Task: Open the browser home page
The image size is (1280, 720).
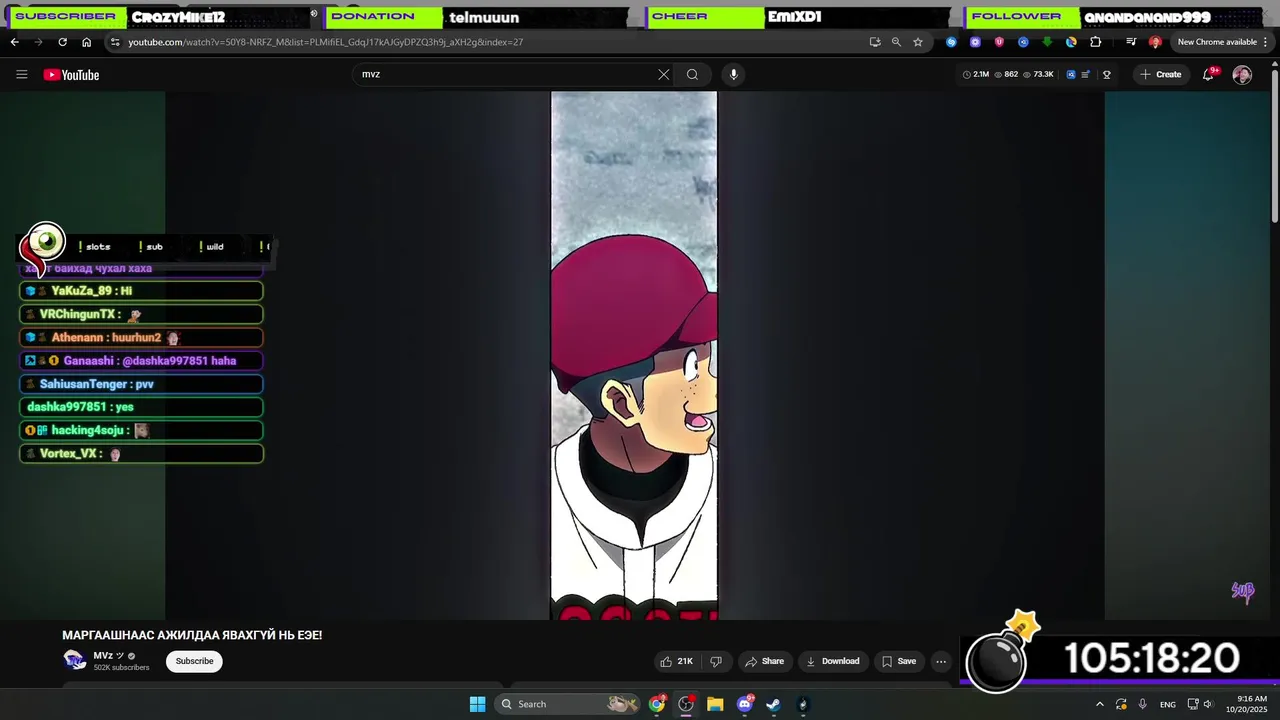Action: tap(86, 42)
